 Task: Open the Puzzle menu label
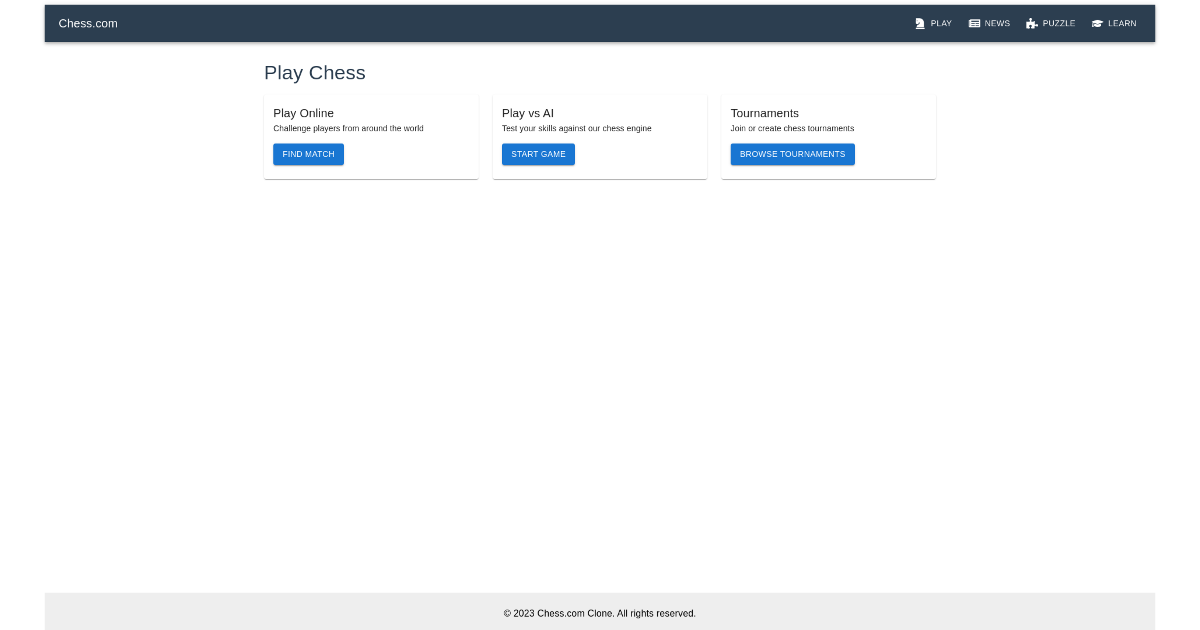(1059, 23)
